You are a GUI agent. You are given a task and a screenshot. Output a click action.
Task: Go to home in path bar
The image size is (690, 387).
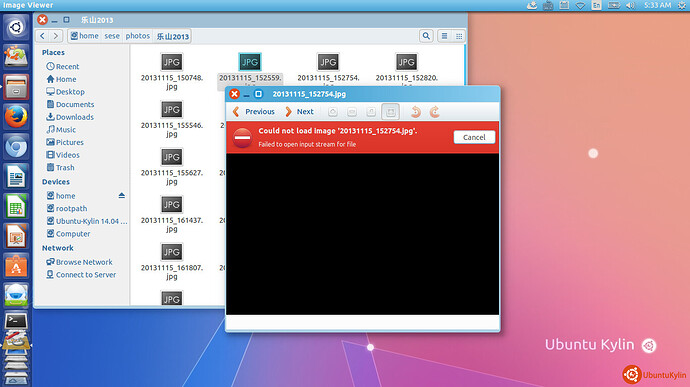click(84, 36)
